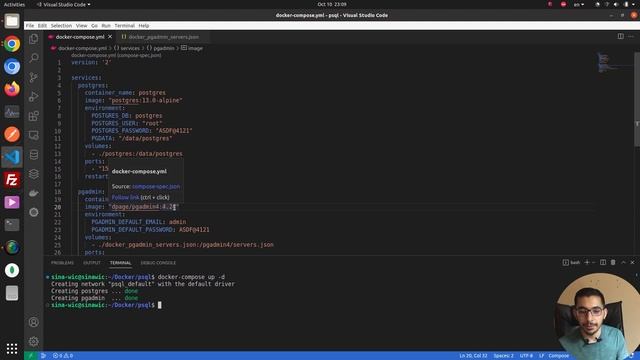
Task: Open the database view in activity bar
Action: point(34,155)
